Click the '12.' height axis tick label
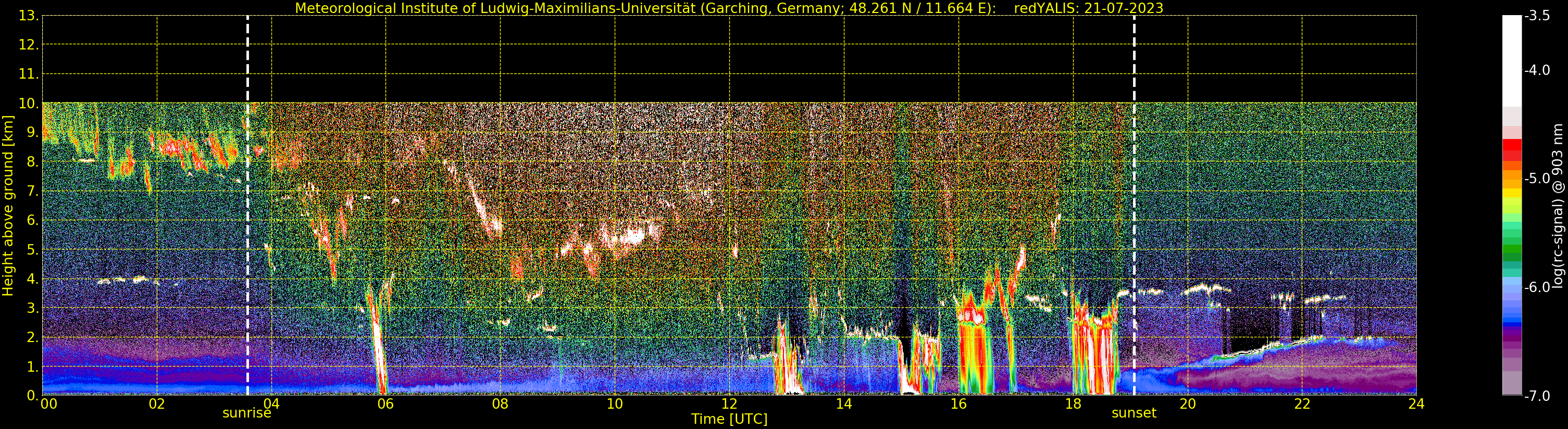This screenshot has width=1568, height=429. (x=29, y=45)
